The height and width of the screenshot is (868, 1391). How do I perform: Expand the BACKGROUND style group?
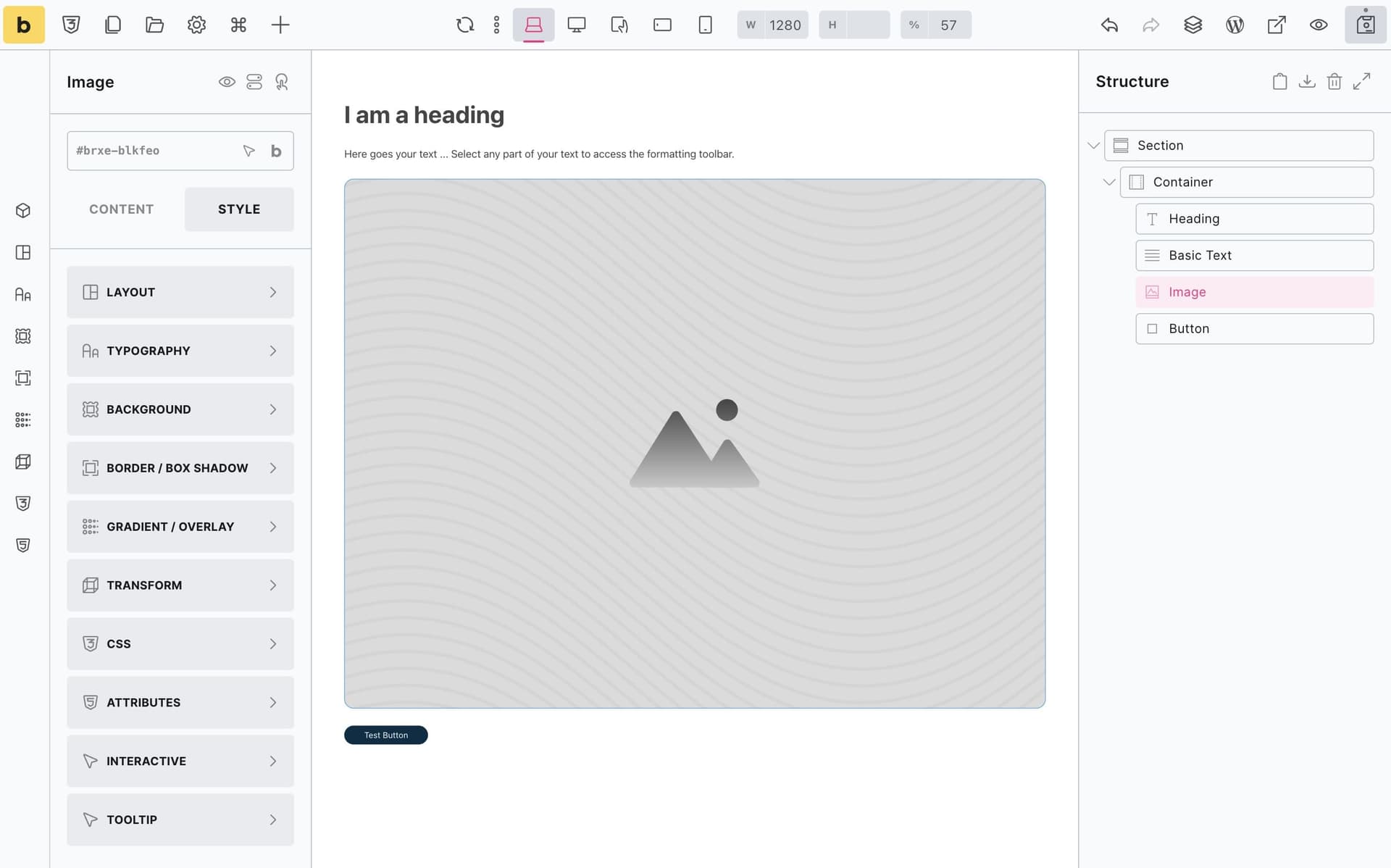tap(180, 409)
